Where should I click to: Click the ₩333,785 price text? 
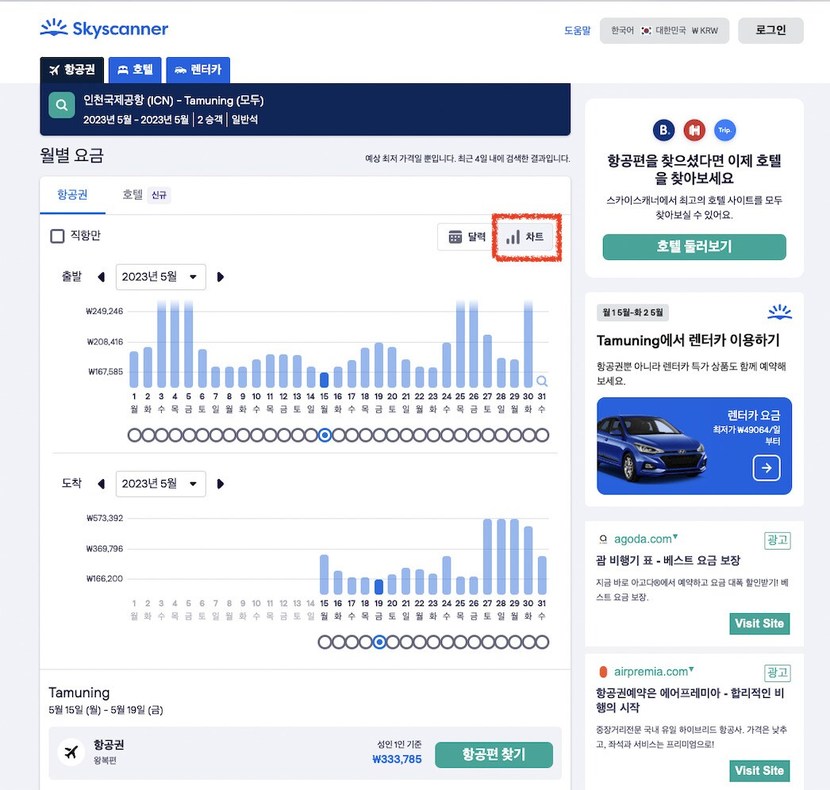coord(397,759)
